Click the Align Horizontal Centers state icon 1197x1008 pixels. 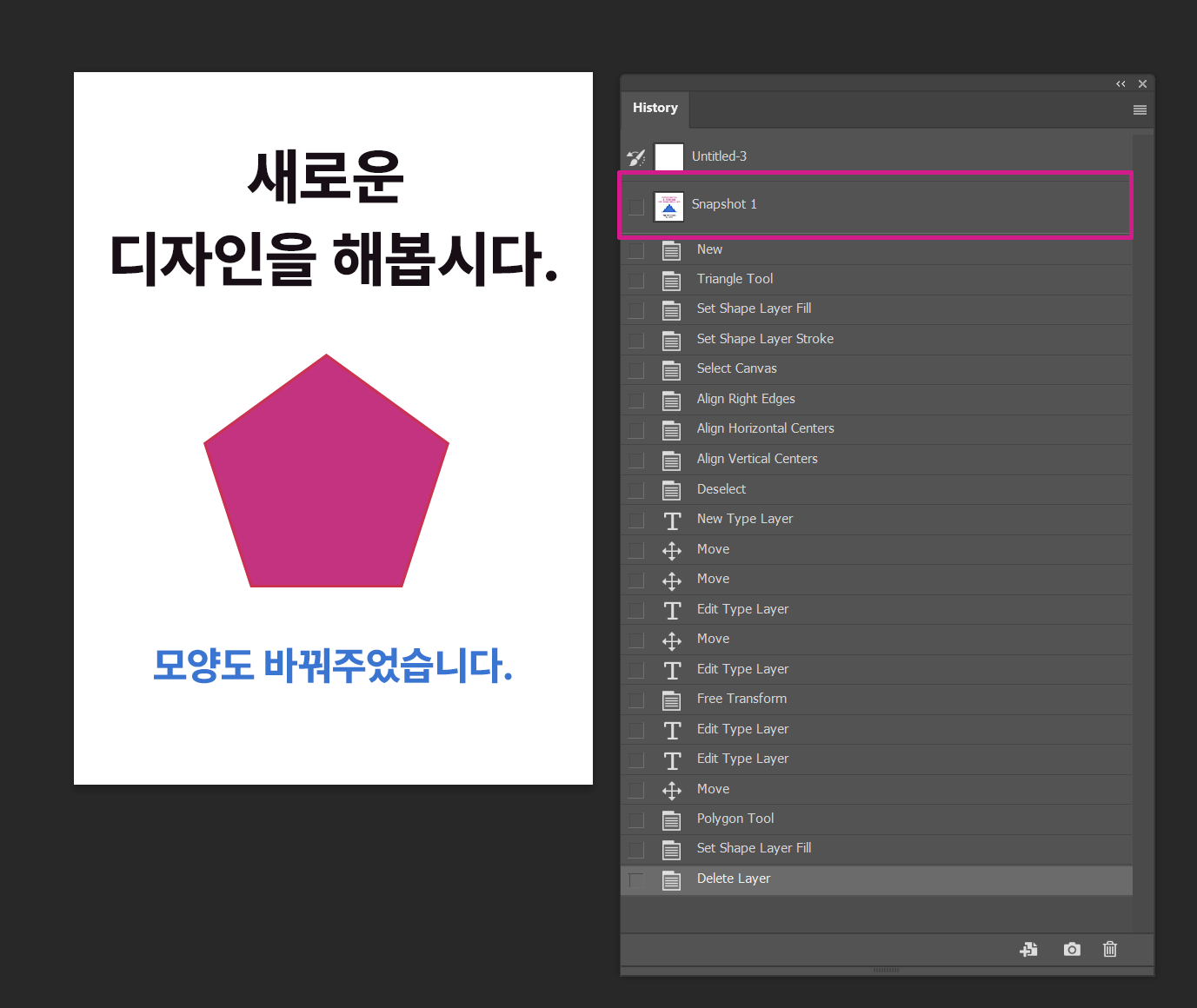tap(671, 429)
